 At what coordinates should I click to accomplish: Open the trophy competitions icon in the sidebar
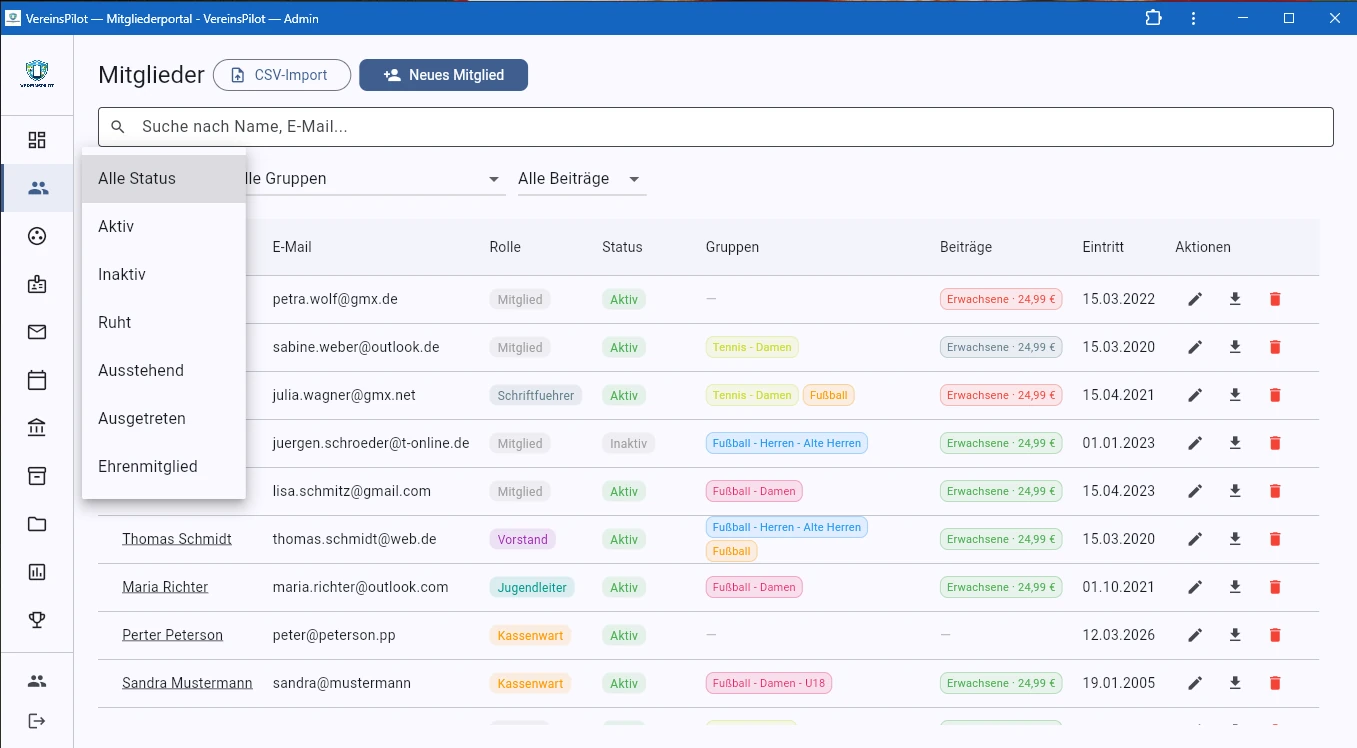point(37,620)
